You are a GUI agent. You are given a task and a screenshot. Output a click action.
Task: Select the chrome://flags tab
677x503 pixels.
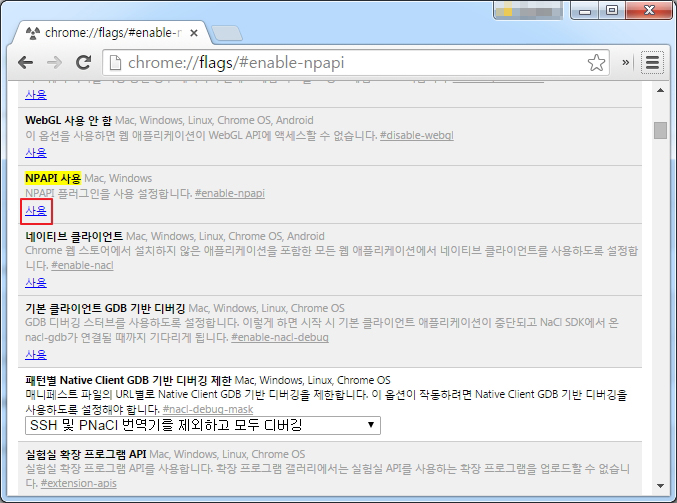point(110,30)
